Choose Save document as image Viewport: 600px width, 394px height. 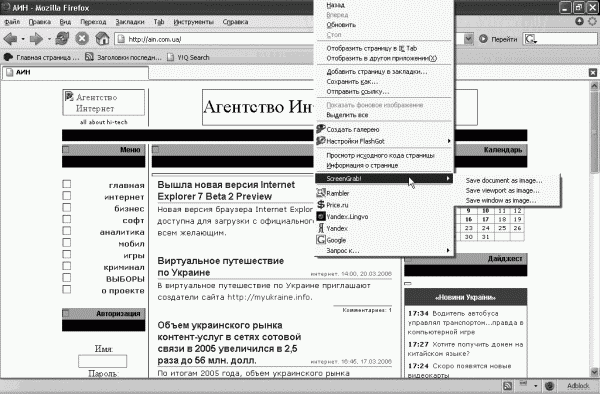[x=504, y=181]
